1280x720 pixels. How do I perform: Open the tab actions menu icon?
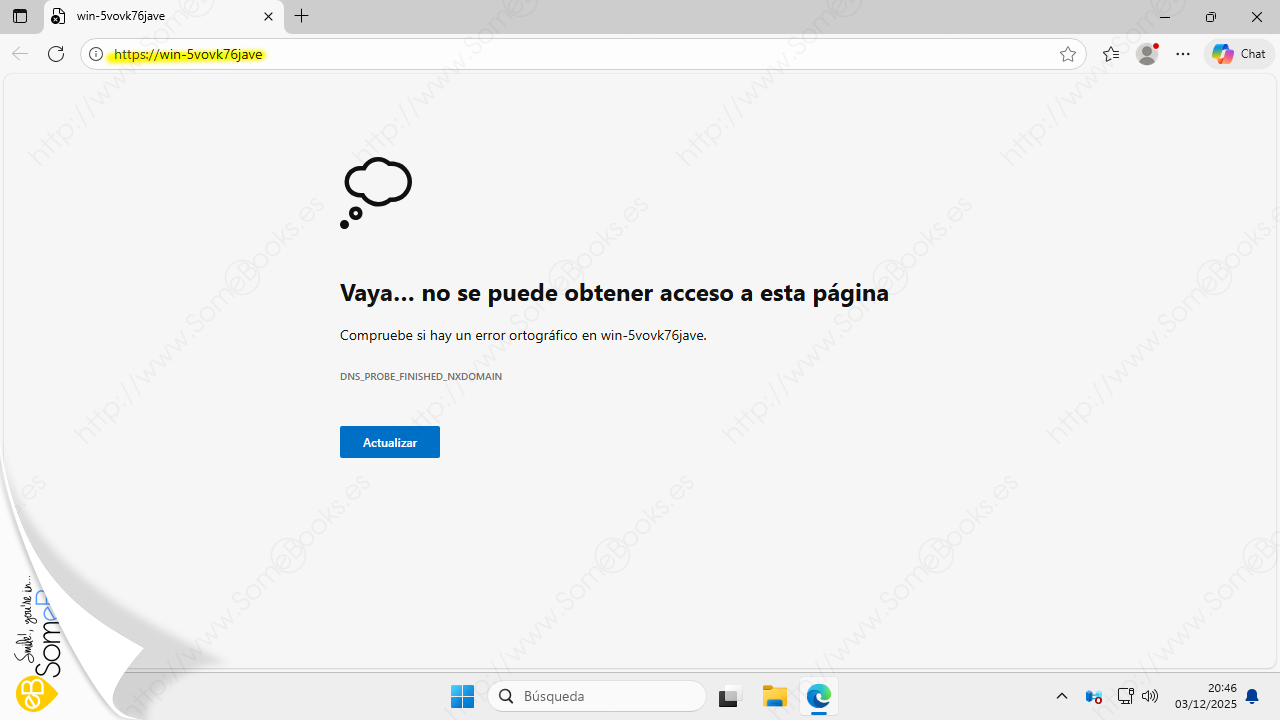coord(20,17)
